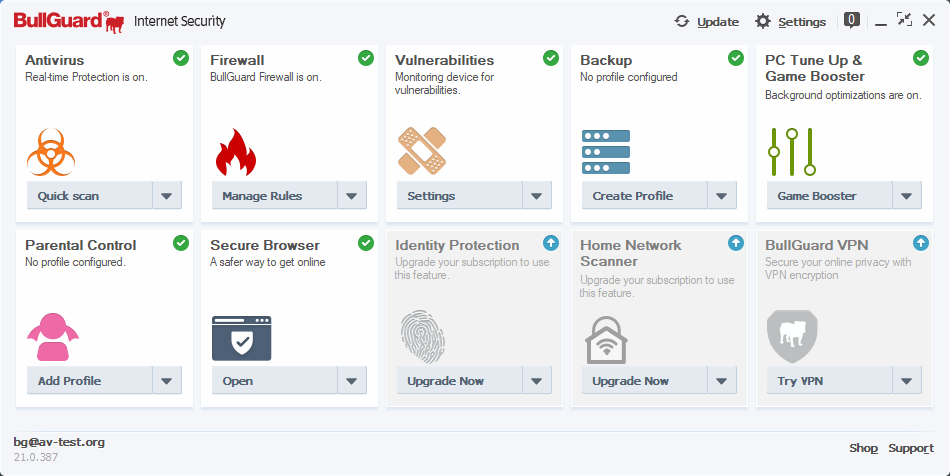
Task: Select the Parental Control pink girl icon
Action: tap(52, 337)
